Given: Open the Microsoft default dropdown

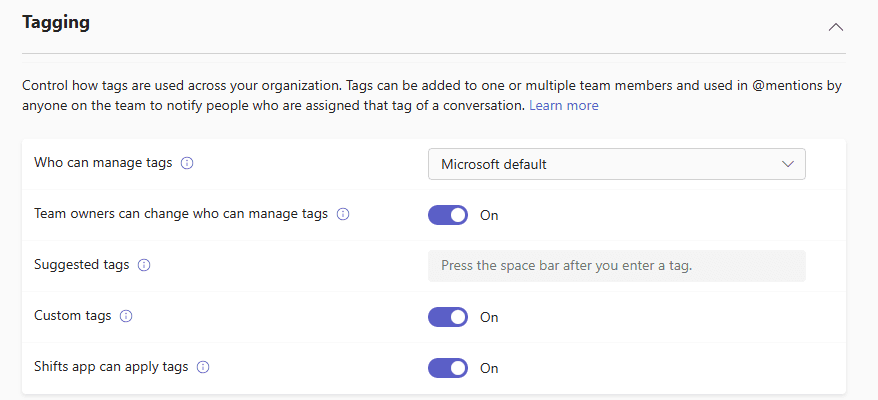Looking at the screenshot, I should pyautogui.click(x=615, y=164).
